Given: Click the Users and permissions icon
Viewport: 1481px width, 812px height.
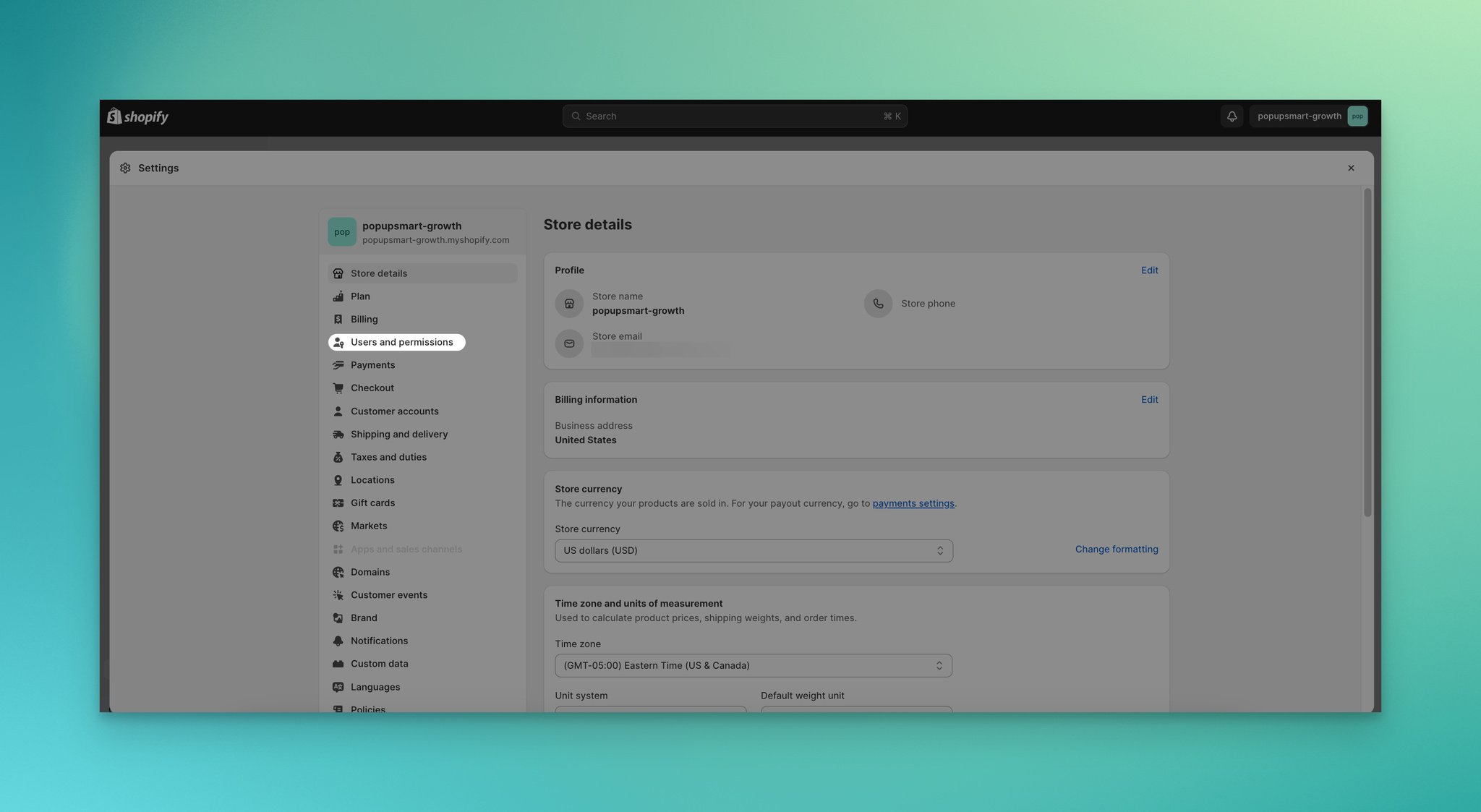Looking at the screenshot, I should pyautogui.click(x=338, y=342).
